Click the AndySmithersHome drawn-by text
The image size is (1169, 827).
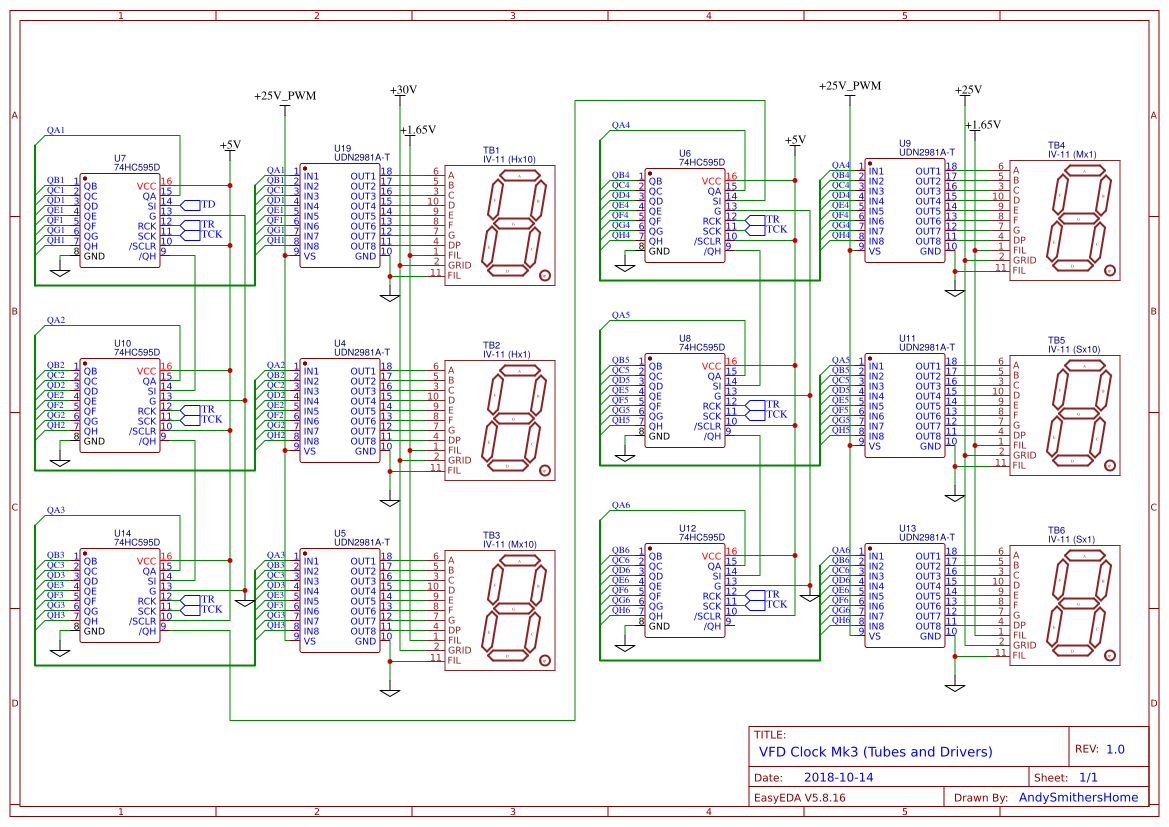click(x=1078, y=797)
